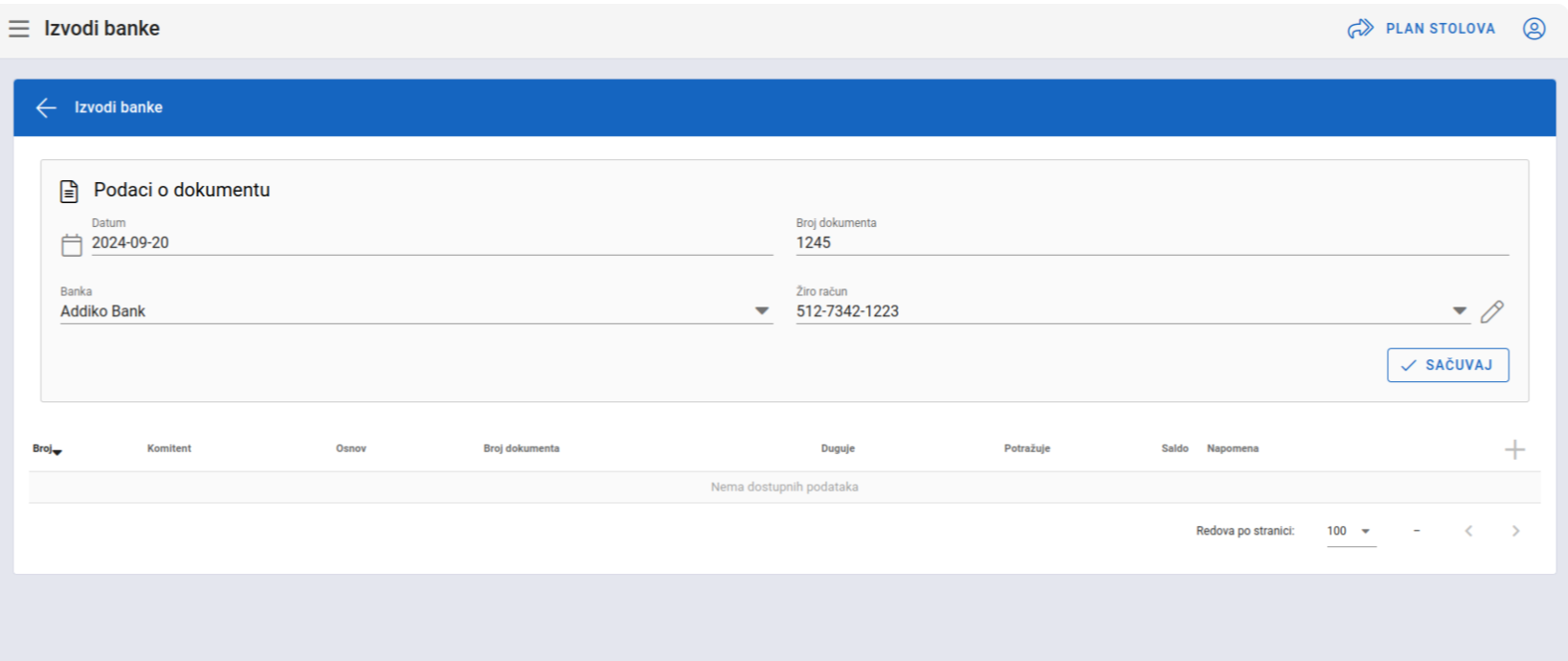This screenshot has height=661, width=1568.
Task: Click the Napomena column header
Action: 1233,448
